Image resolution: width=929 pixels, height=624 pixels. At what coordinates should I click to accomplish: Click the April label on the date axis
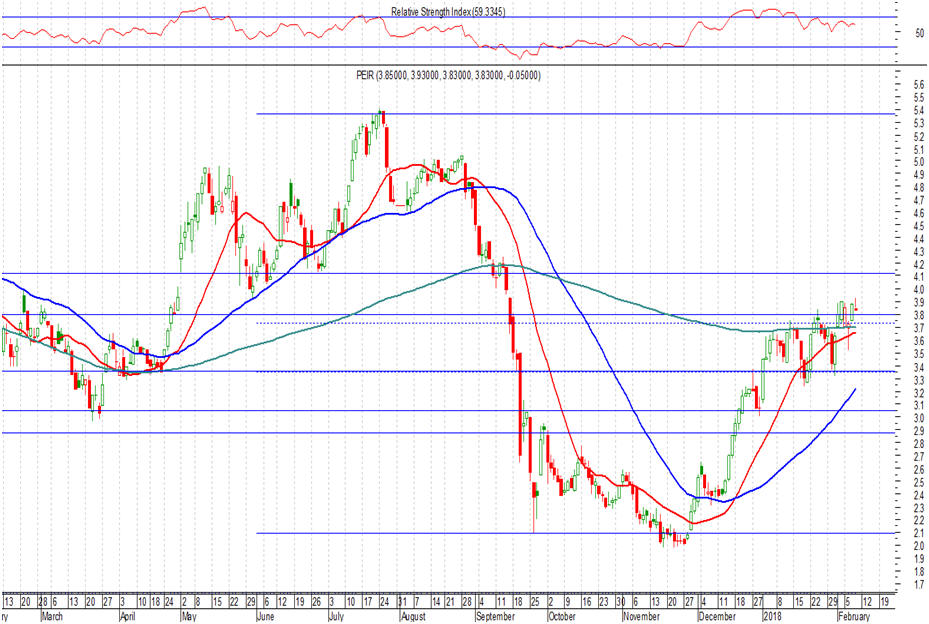[x=127, y=616]
